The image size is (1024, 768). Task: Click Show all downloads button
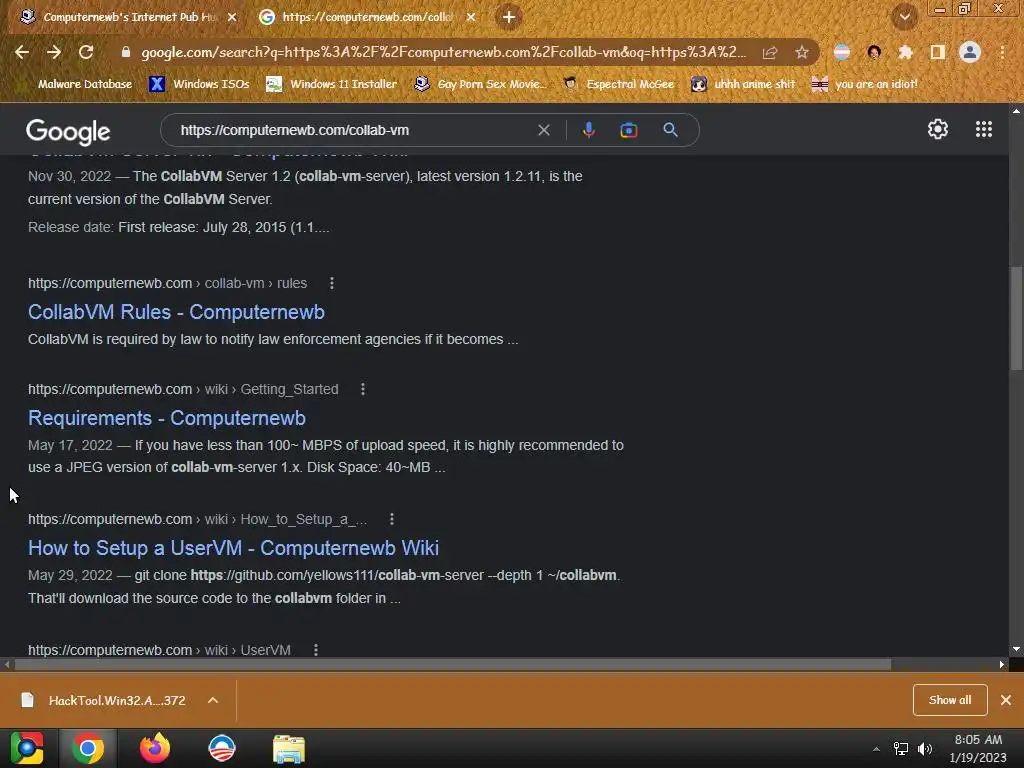coord(950,700)
